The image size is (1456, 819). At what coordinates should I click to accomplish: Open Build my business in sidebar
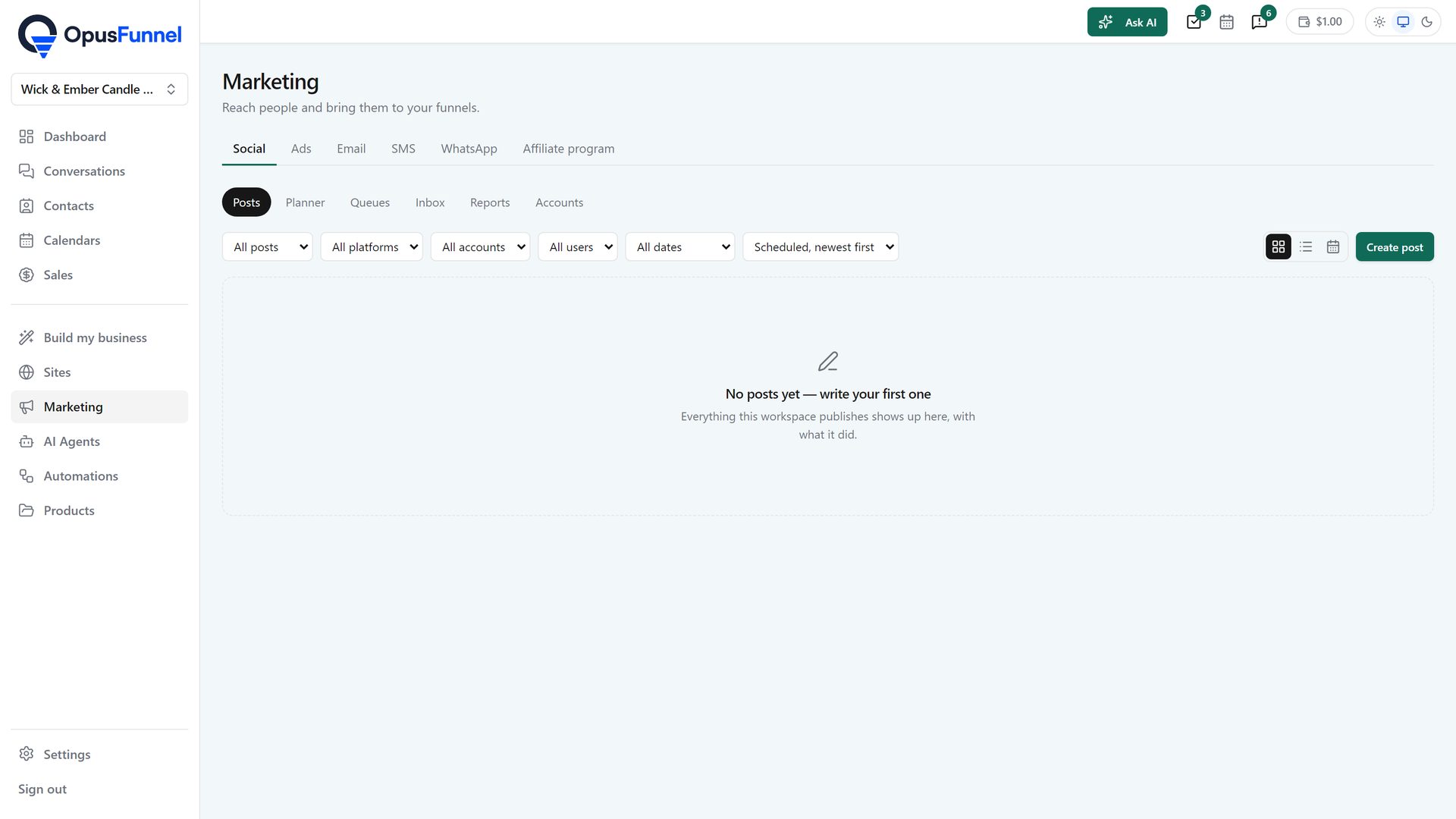99,337
